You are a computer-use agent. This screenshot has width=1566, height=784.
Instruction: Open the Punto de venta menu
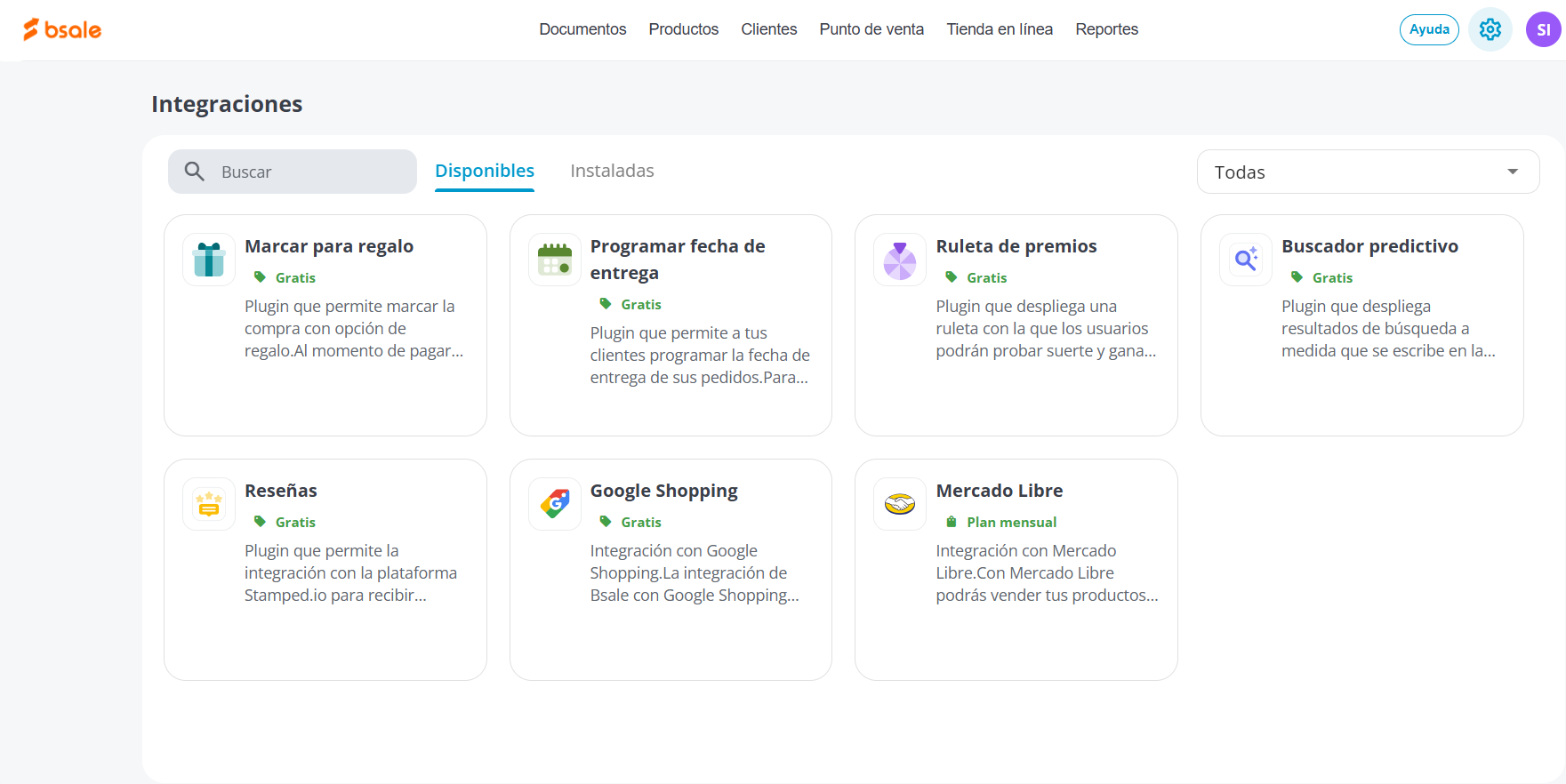871,29
